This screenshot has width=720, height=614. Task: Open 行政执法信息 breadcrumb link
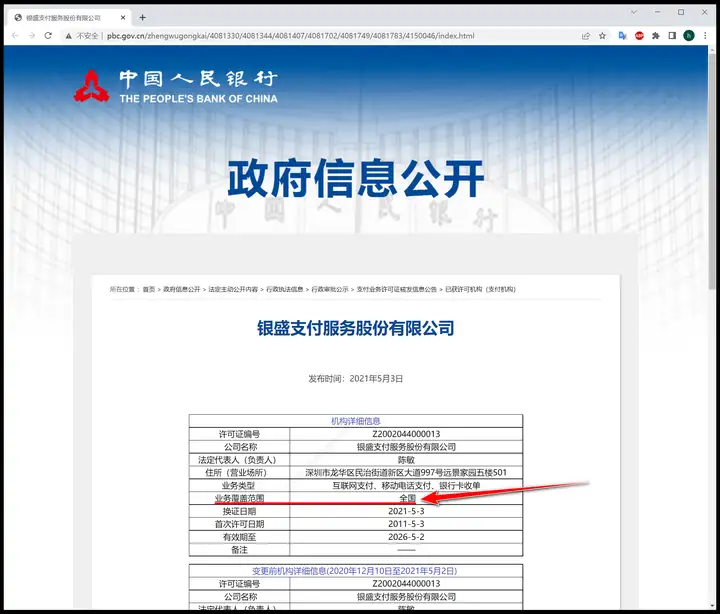[x=285, y=289]
